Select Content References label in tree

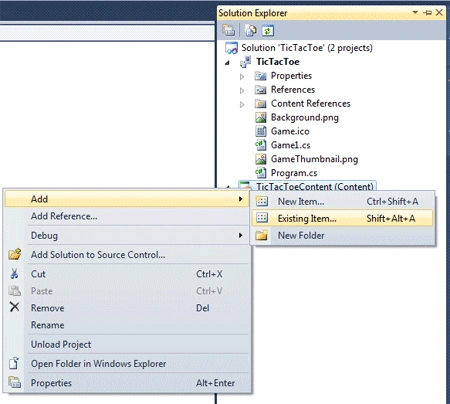point(310,104)
